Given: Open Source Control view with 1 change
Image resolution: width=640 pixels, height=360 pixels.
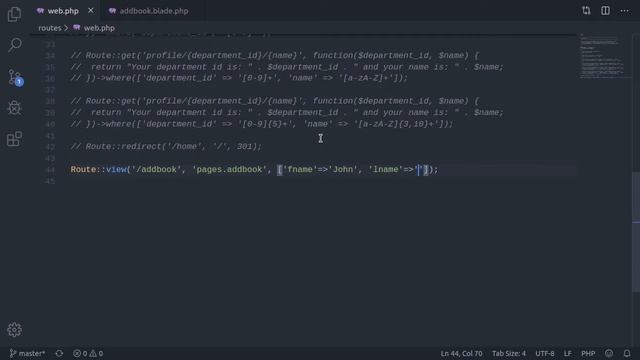Looking at the screenshot, I should pos(16,77).
